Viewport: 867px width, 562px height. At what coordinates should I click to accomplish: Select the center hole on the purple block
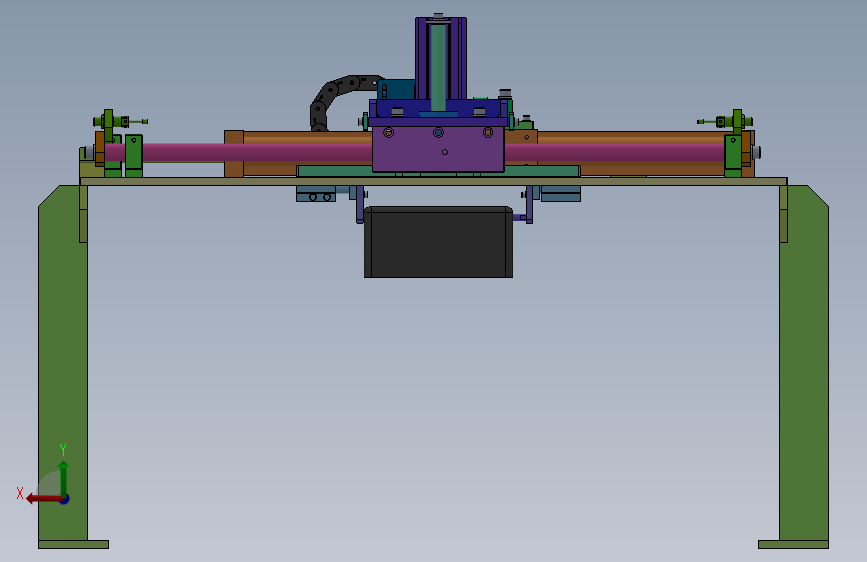point(438,133)
